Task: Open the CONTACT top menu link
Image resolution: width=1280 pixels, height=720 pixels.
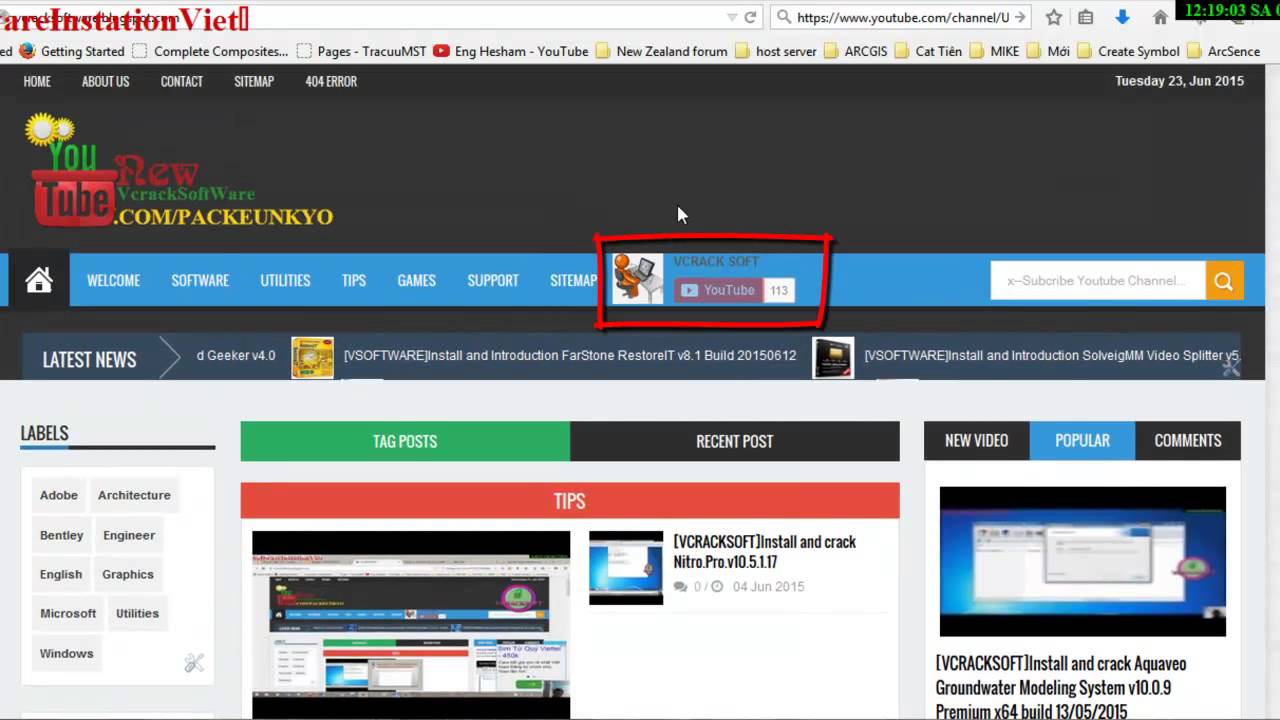Action: point(182,81)
